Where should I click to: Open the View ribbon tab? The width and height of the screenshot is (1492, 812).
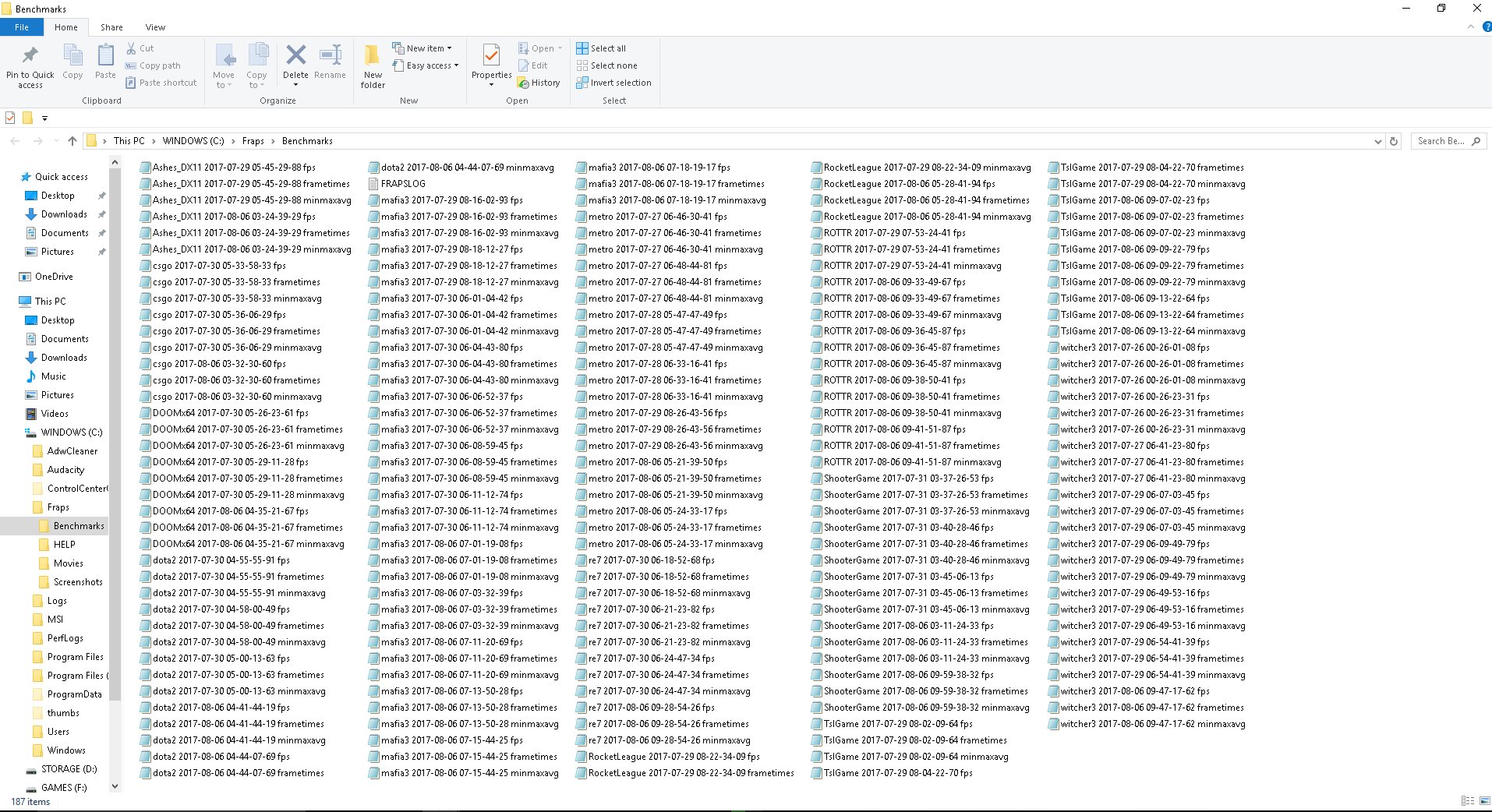tap(155, 27)
